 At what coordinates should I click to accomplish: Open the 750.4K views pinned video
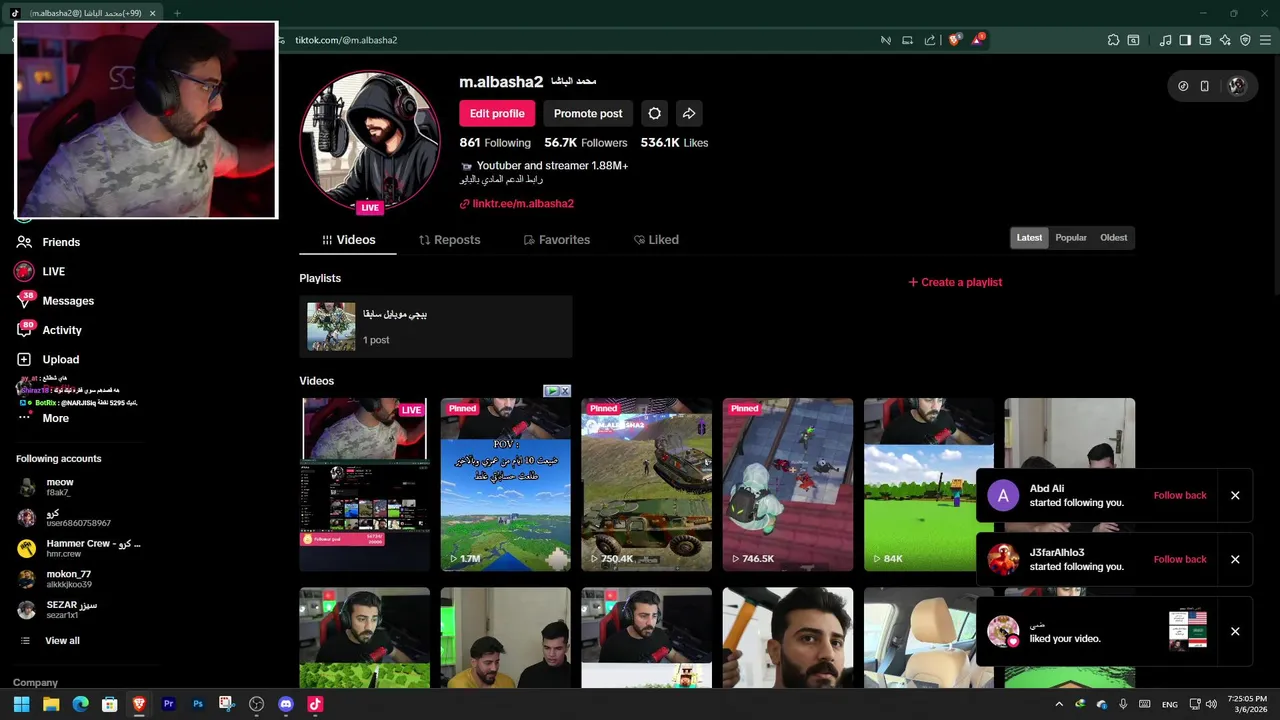tap(646, 485)
